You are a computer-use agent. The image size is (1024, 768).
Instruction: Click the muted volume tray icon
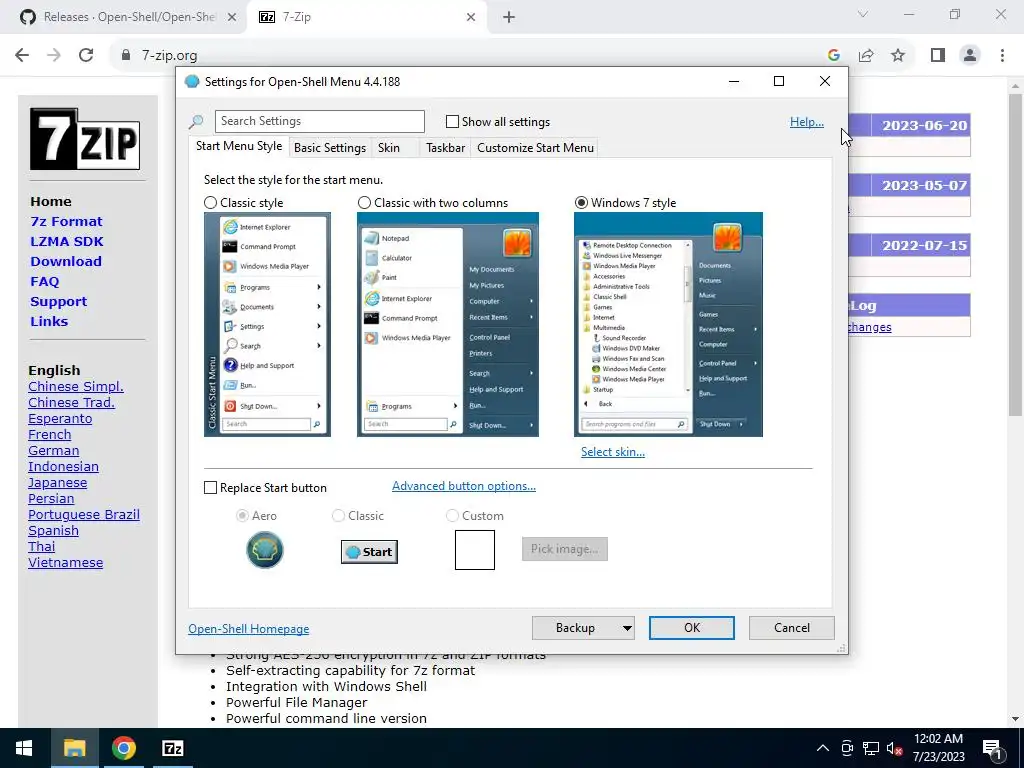click(x=894, y=748)
